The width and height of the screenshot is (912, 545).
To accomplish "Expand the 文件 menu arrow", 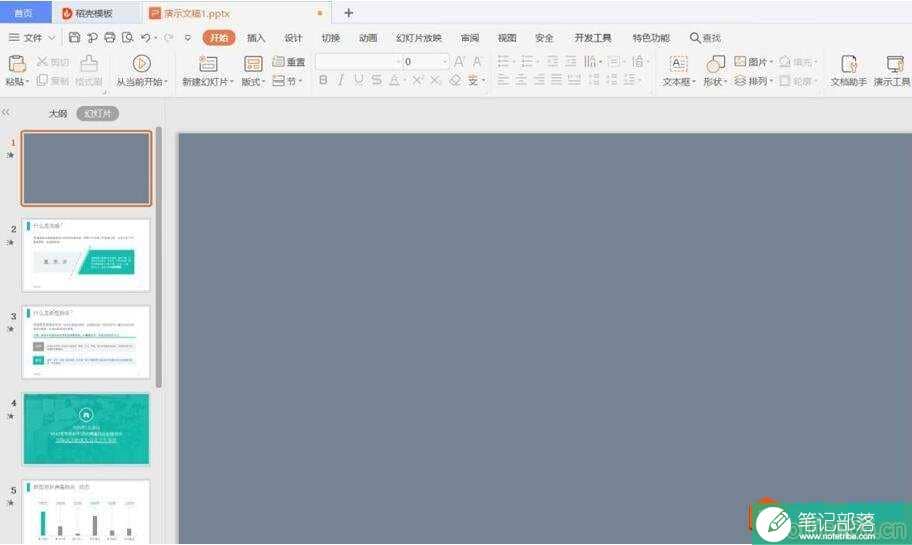I will point(51,38).
